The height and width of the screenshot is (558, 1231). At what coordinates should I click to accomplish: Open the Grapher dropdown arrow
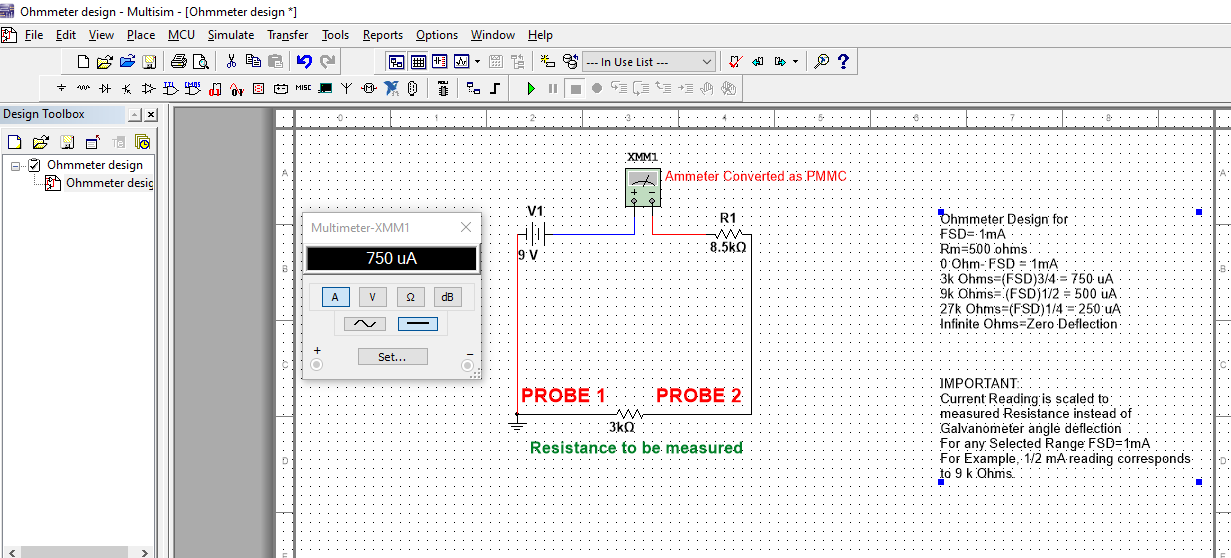click(478, 62)
